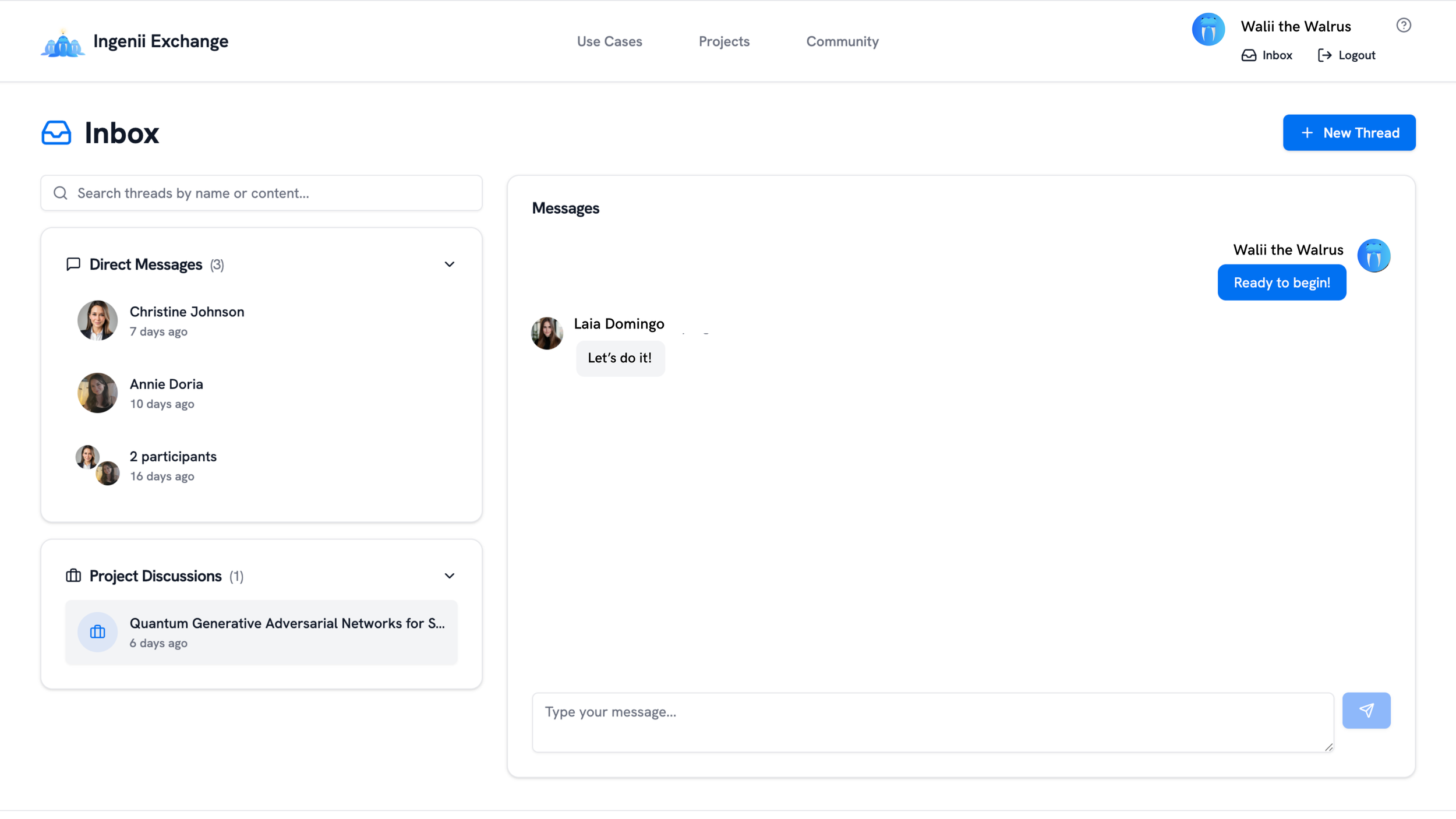
Task: Collapse the Project Discussions section
Action: click(449, 576)
